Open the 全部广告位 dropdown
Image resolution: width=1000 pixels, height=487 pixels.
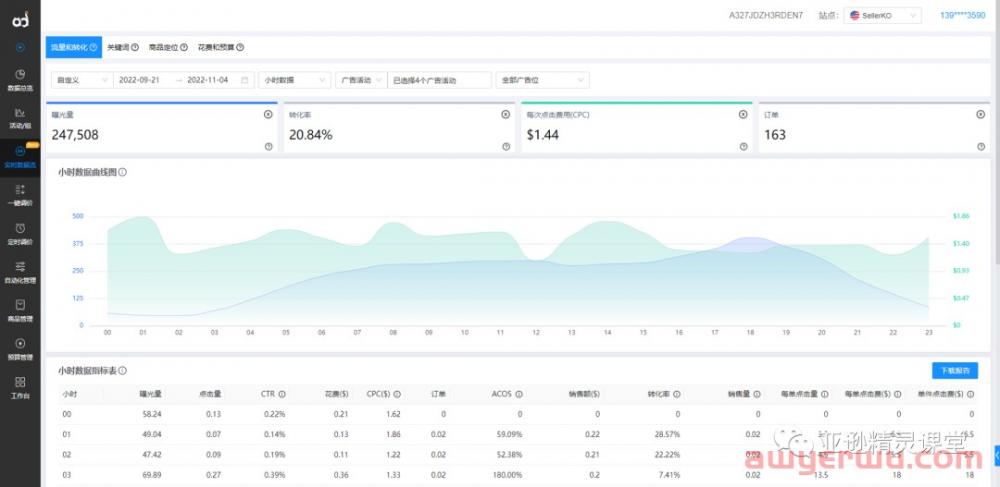(x=542, y=80)
